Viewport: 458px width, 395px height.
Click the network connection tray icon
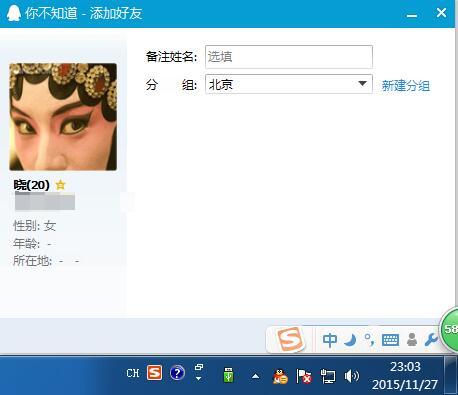(x=328, y=376)
